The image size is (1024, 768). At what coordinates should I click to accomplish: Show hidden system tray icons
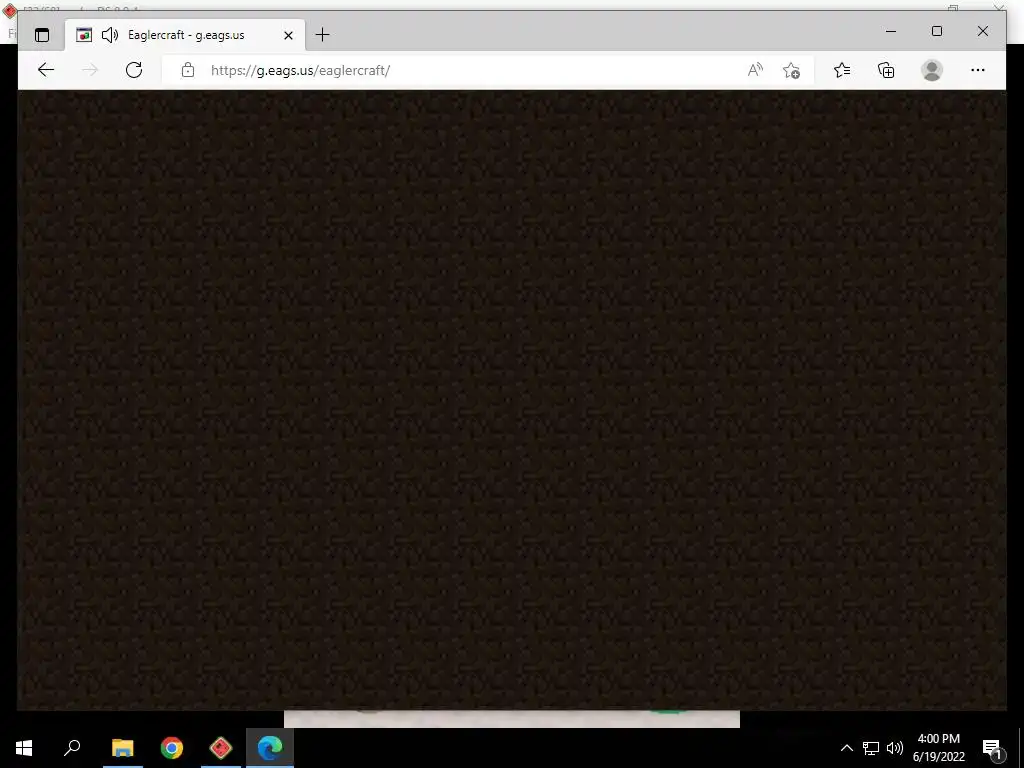point(846,748)
